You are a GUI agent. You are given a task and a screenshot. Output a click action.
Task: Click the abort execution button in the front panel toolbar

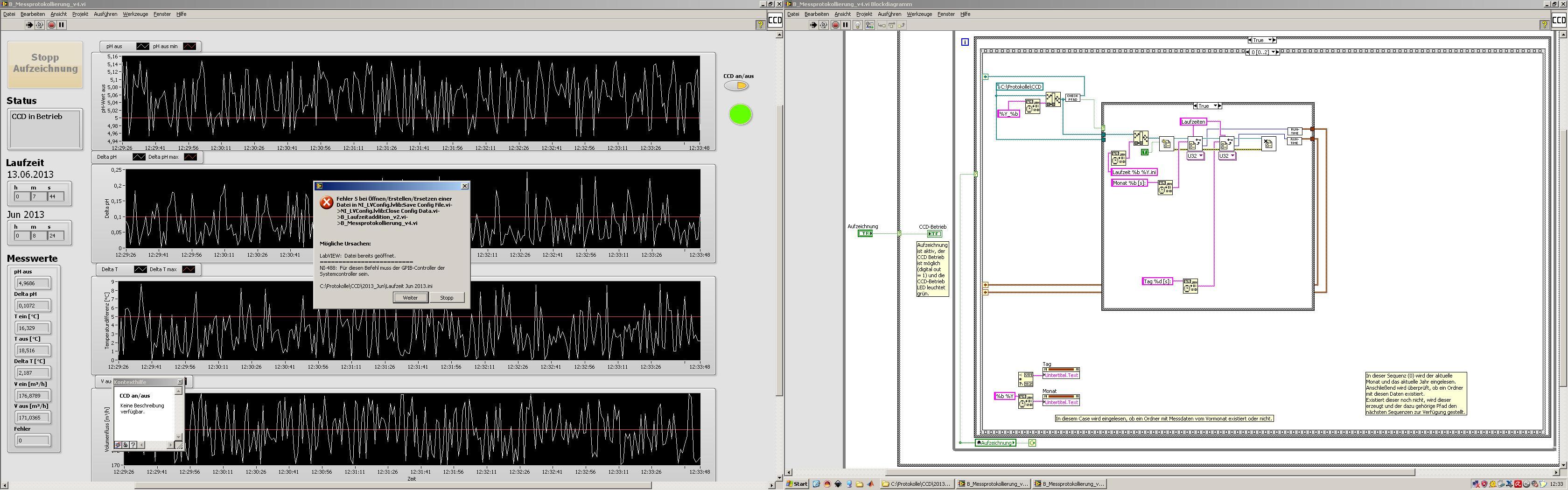[x=51, y=25]
